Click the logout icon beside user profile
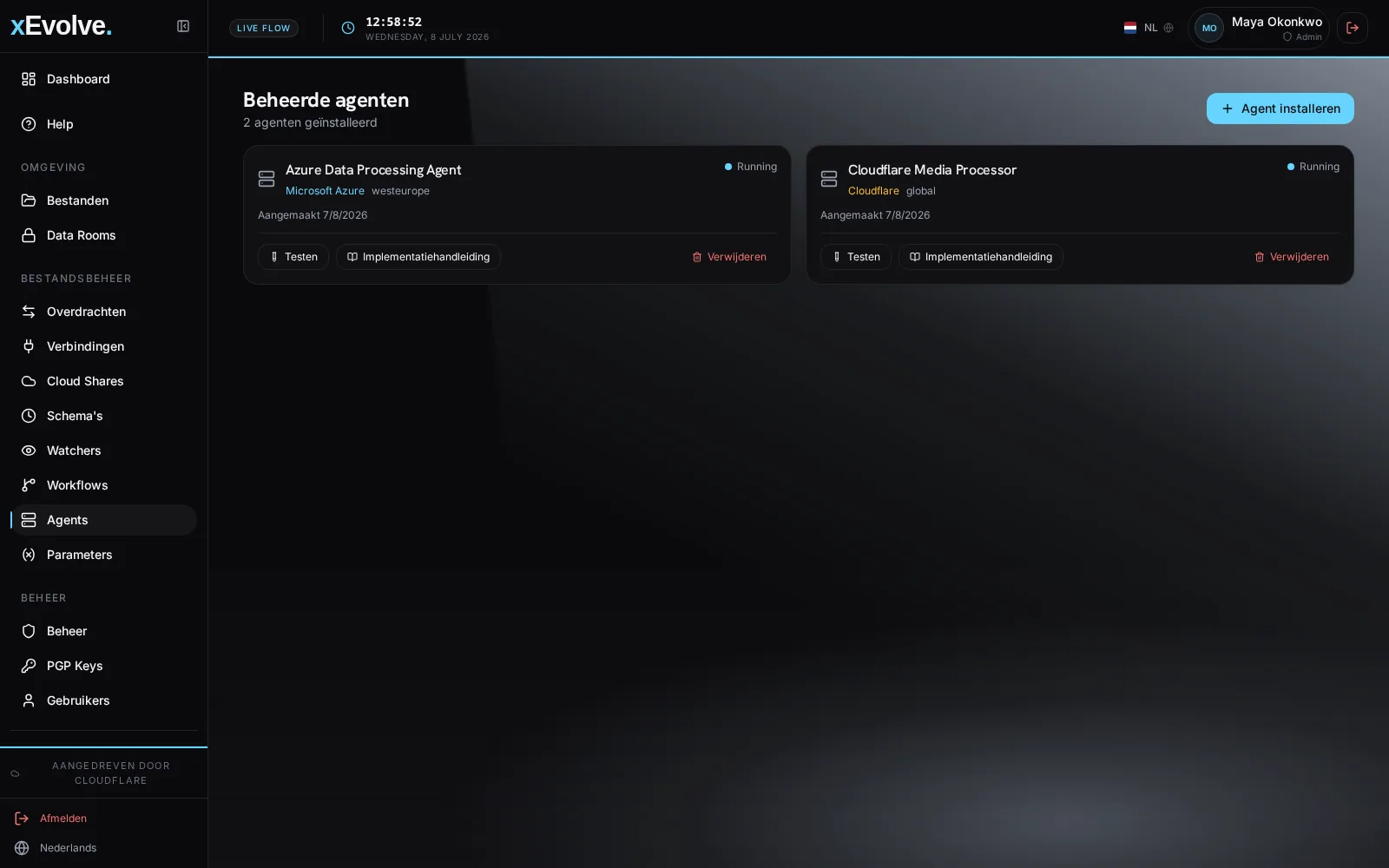The image size is (1389, 868). pyautogui.click(x=1353, y=28)
